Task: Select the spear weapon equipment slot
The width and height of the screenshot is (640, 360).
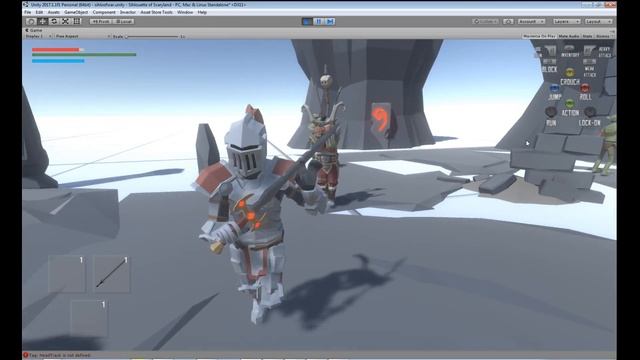Action: click(x=111, y=274)
